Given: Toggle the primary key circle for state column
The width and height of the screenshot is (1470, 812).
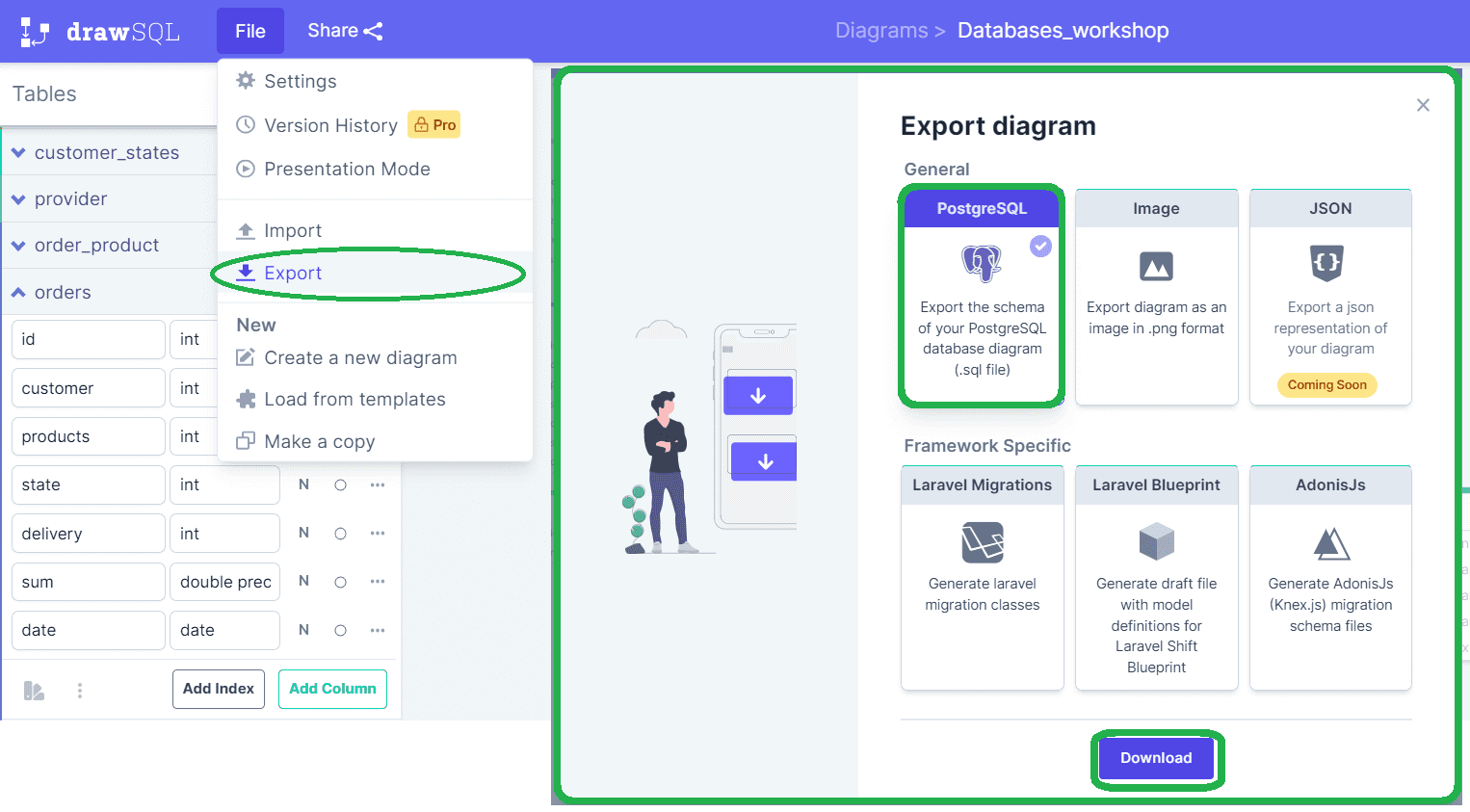Looking at the screenshot, I should [340, 485].
